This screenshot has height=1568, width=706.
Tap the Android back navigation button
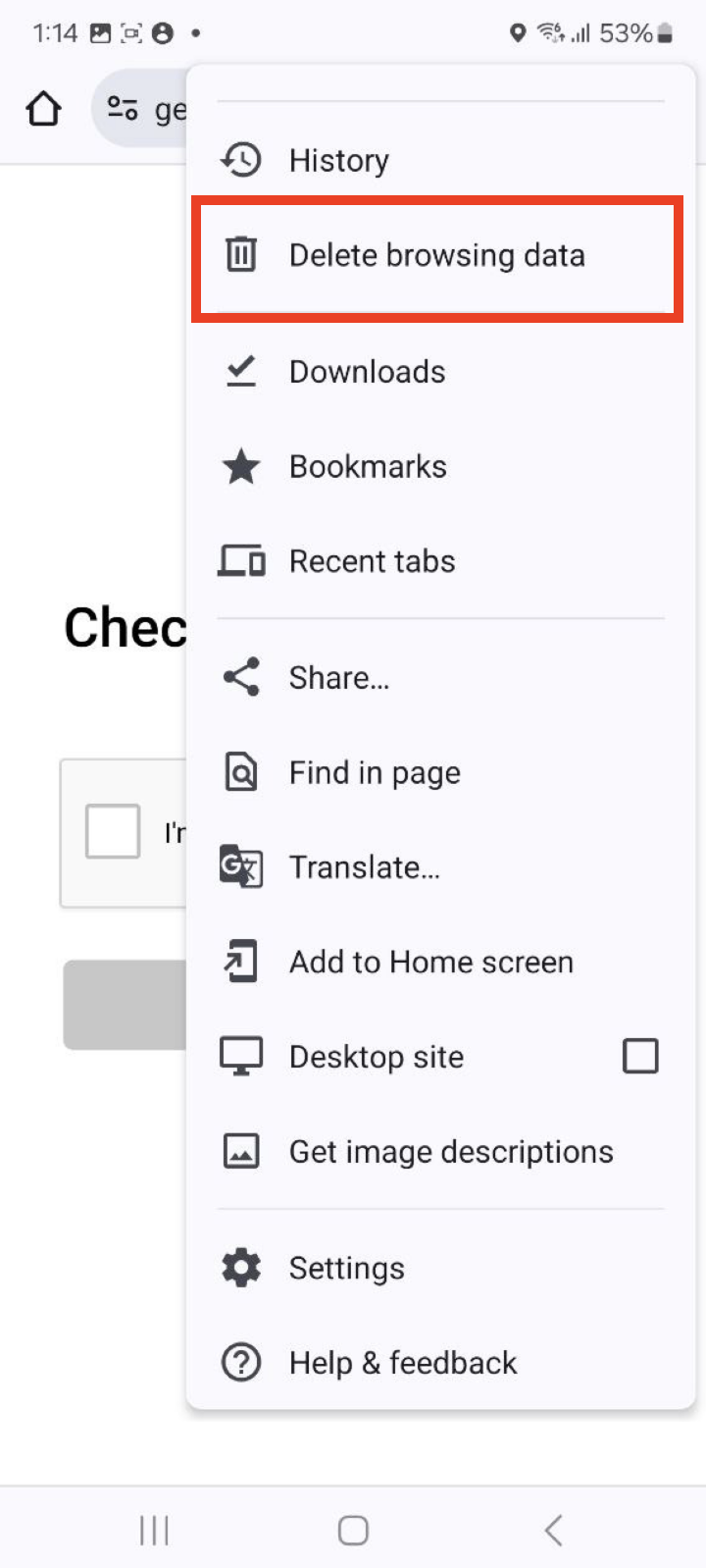552,1529
